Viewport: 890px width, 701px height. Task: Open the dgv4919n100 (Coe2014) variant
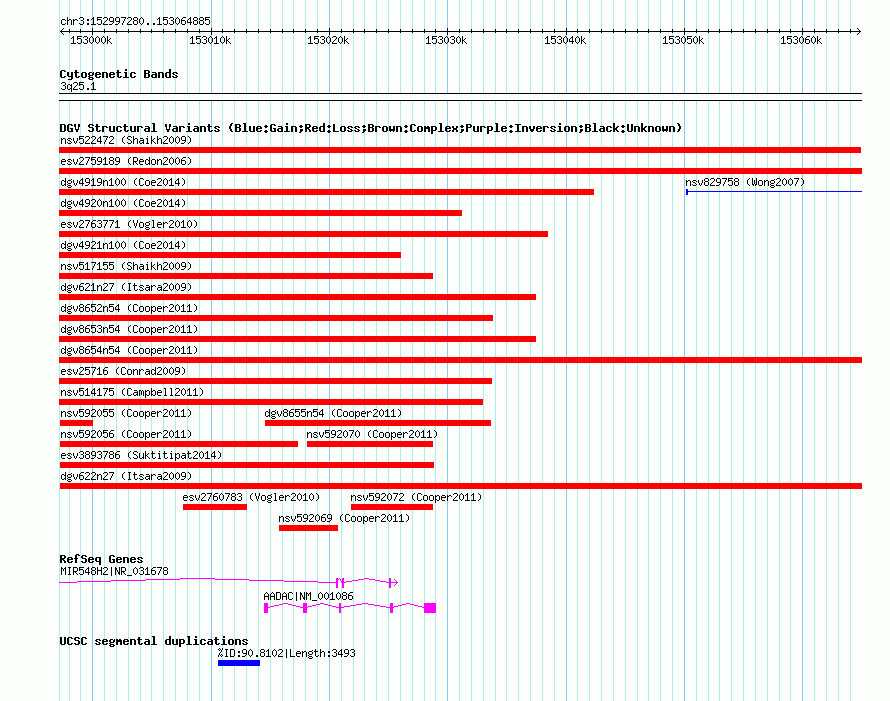(326, 192)
